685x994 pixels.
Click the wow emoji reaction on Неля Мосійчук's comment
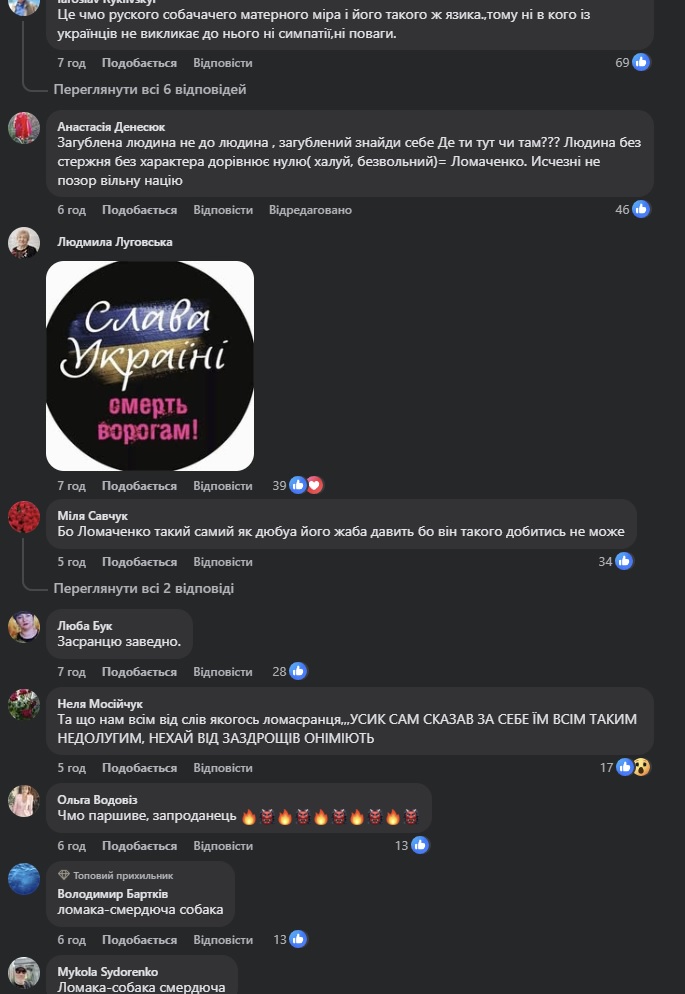click(x=642, y=768)
